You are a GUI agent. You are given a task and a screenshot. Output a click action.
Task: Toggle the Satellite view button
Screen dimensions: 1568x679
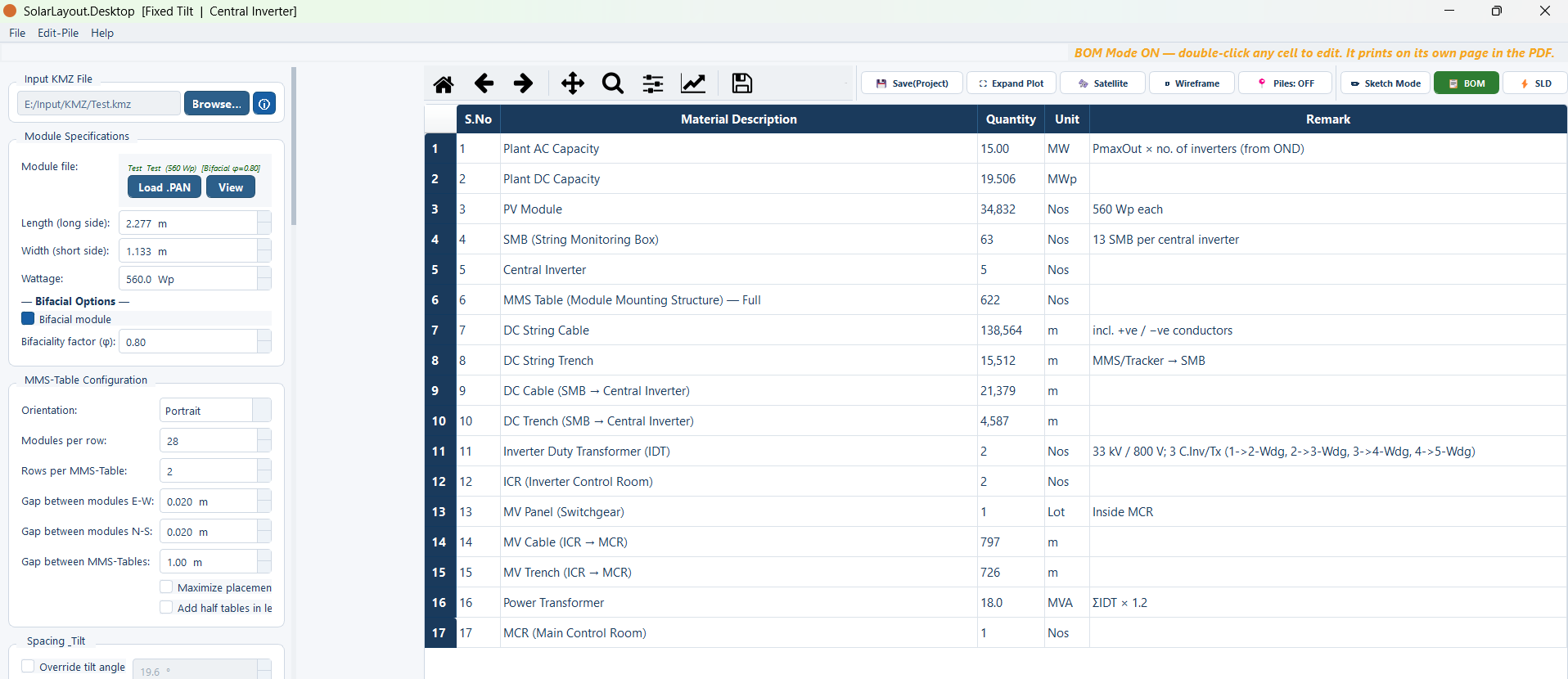[1102, 83]
